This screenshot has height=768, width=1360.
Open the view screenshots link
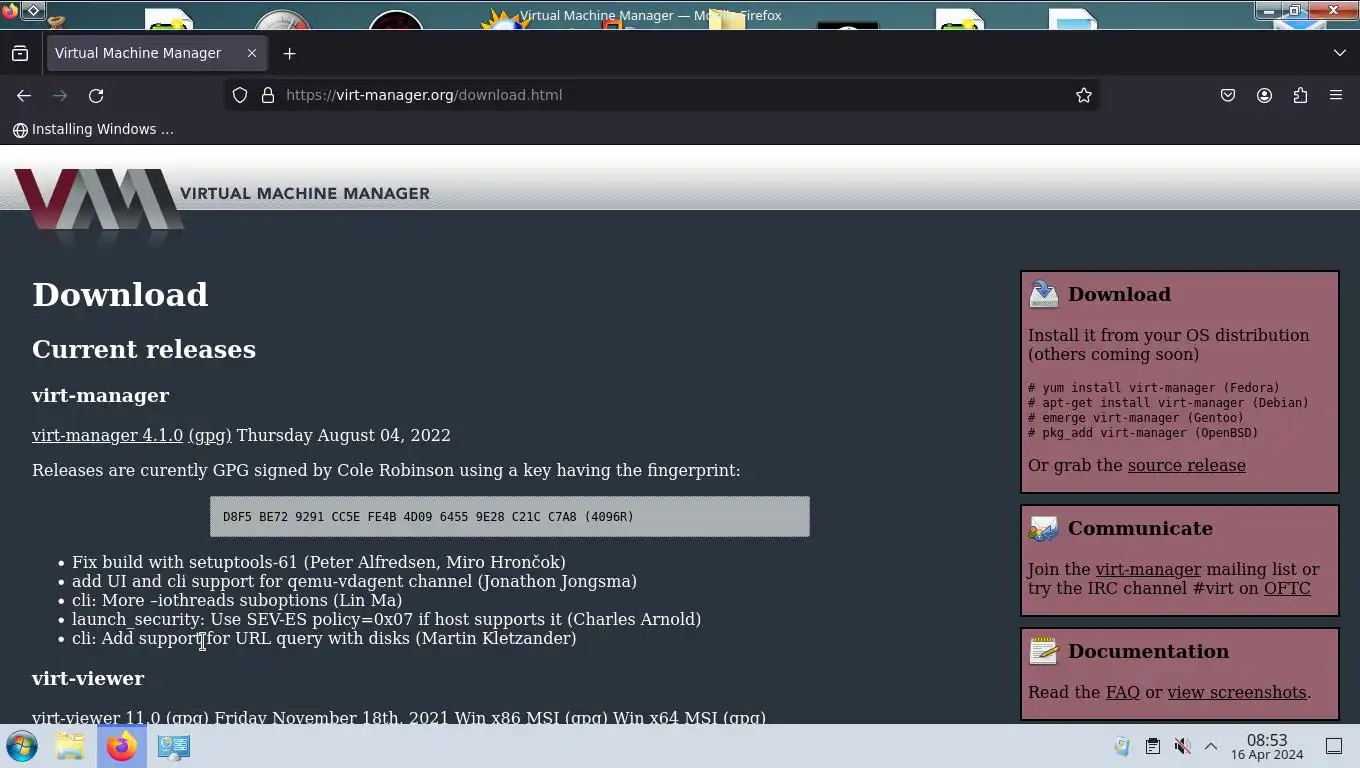tap(1237, 692)
